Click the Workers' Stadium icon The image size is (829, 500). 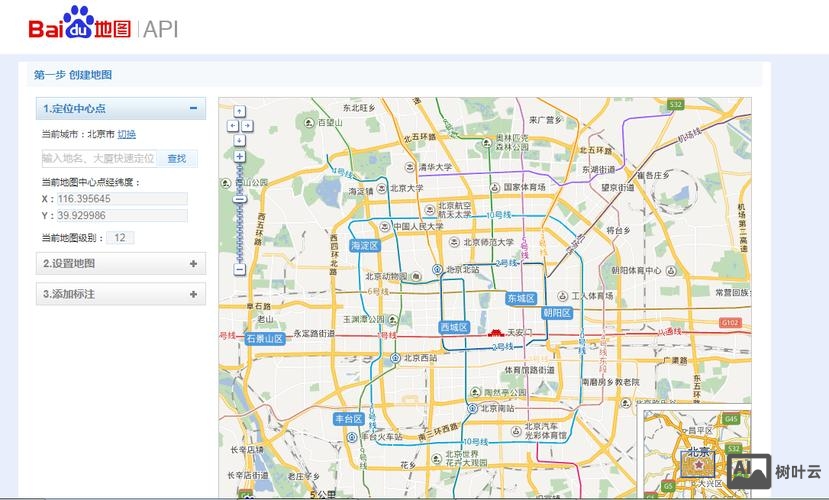coord(563,296)
